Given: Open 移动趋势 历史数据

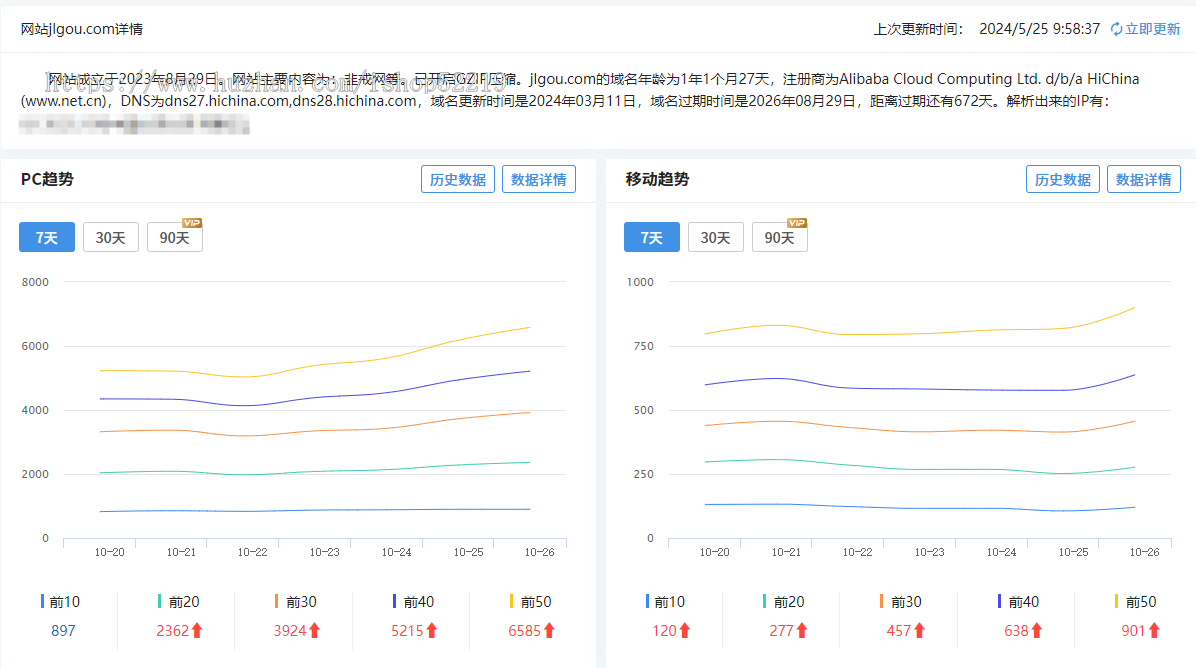Looking at the screenshot, I should tap(1063, 179).
